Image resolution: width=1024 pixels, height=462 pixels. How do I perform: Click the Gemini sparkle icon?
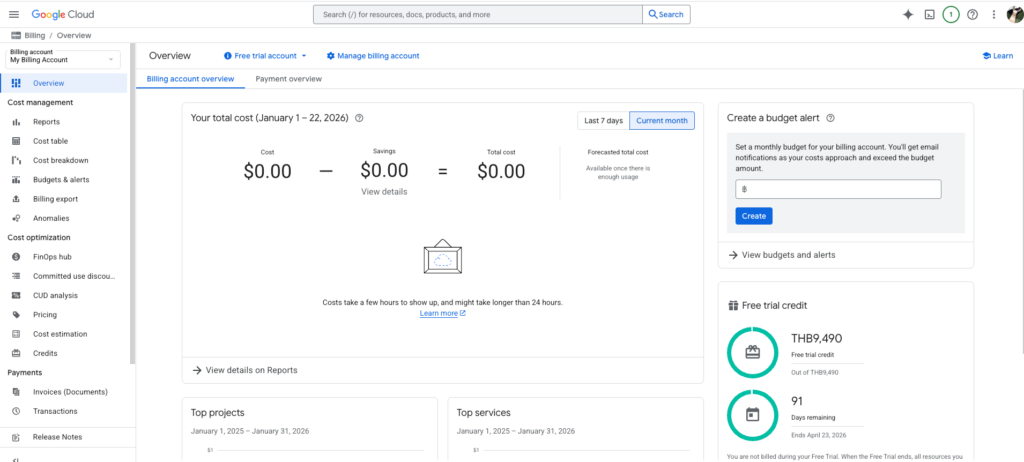[x=908, y=14]
